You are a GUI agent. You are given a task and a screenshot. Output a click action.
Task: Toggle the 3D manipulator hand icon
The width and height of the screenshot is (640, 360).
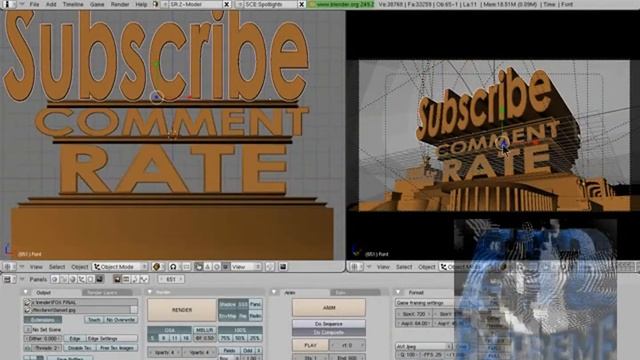198,267
